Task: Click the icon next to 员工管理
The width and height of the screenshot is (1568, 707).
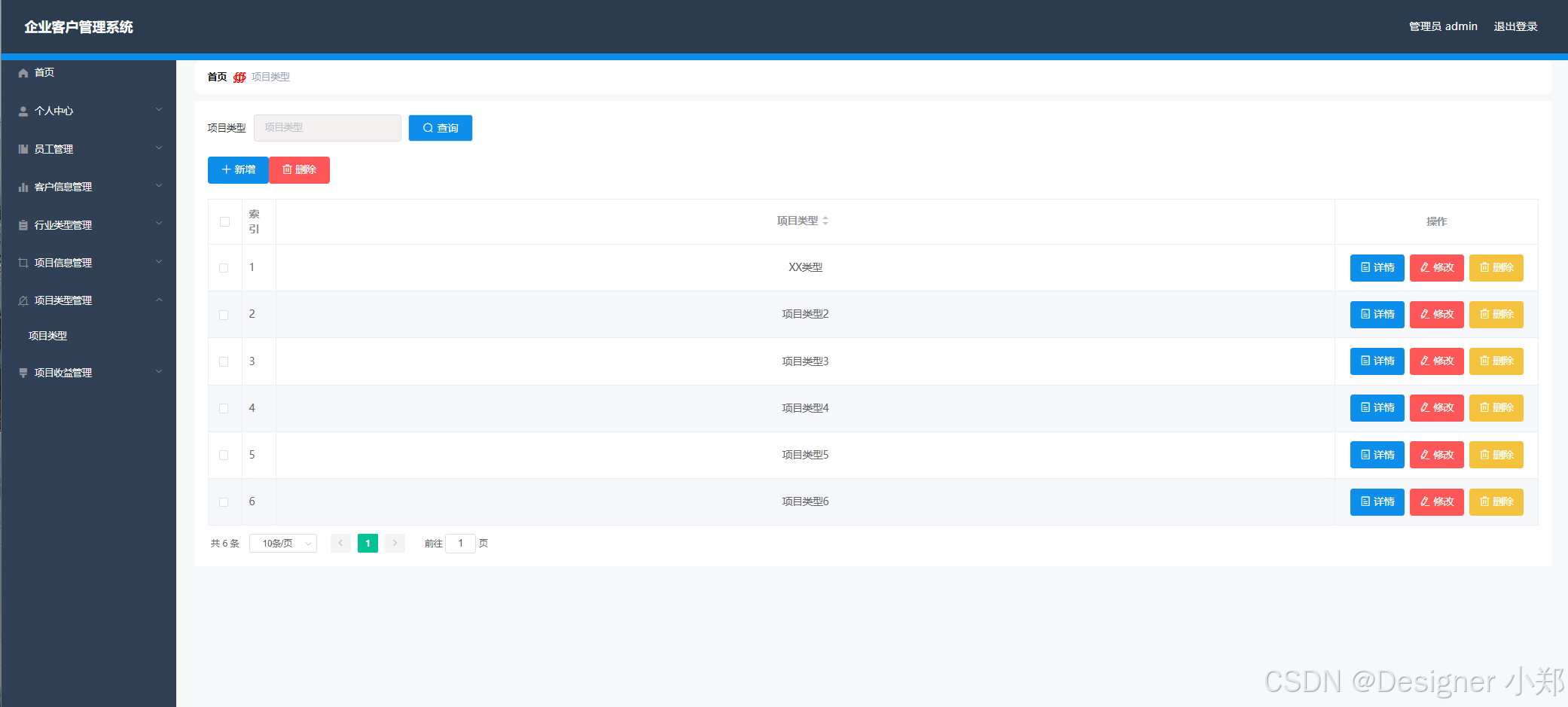Action: coord(23,149)
